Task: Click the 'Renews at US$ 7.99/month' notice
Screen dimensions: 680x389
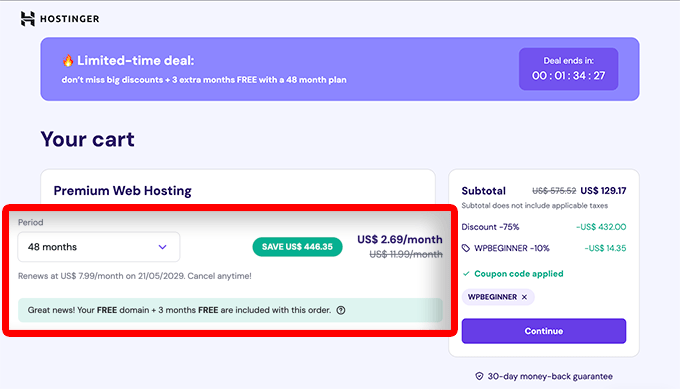Action: click(x=134, y=276)
